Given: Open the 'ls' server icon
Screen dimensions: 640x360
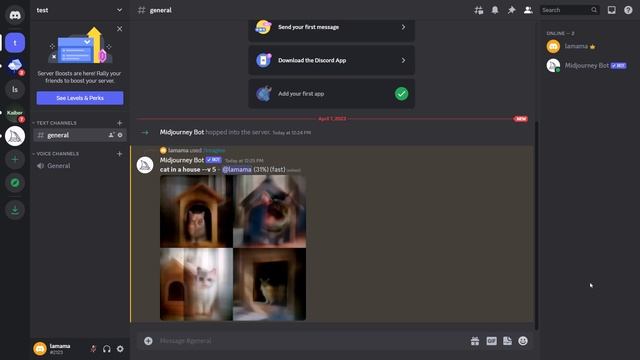Looking at the screenshot, I should (15, 89).
